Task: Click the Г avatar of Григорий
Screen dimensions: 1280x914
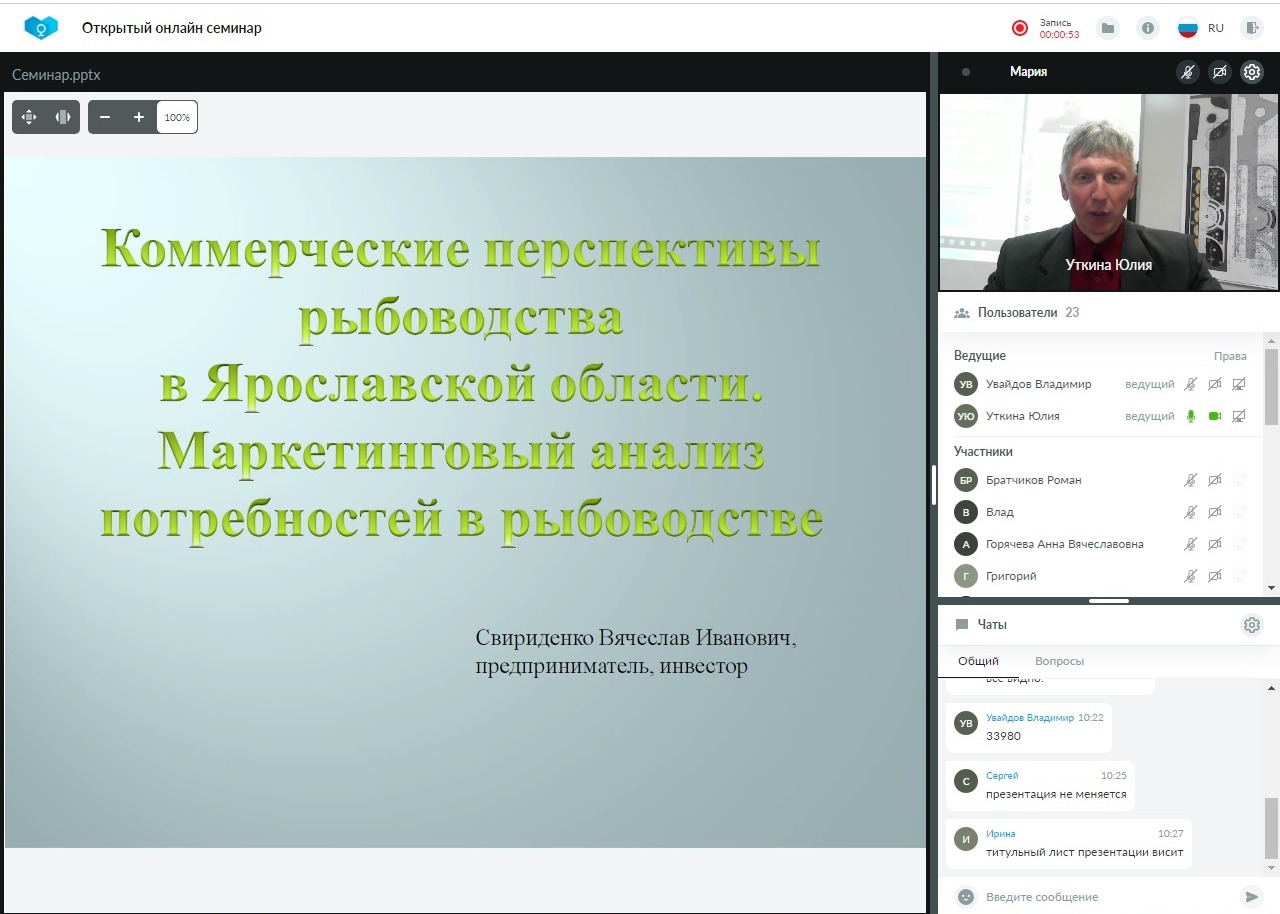Action: [x=966, y=576]
